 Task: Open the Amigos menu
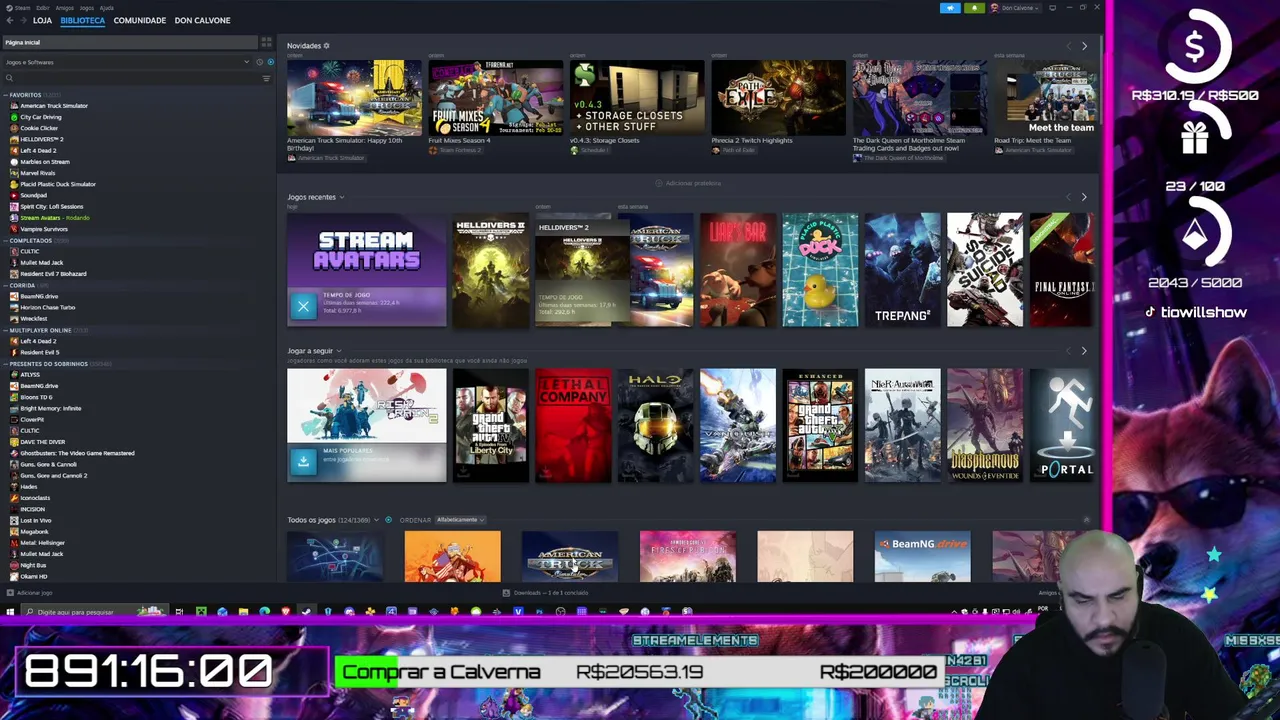coord(63,8)
